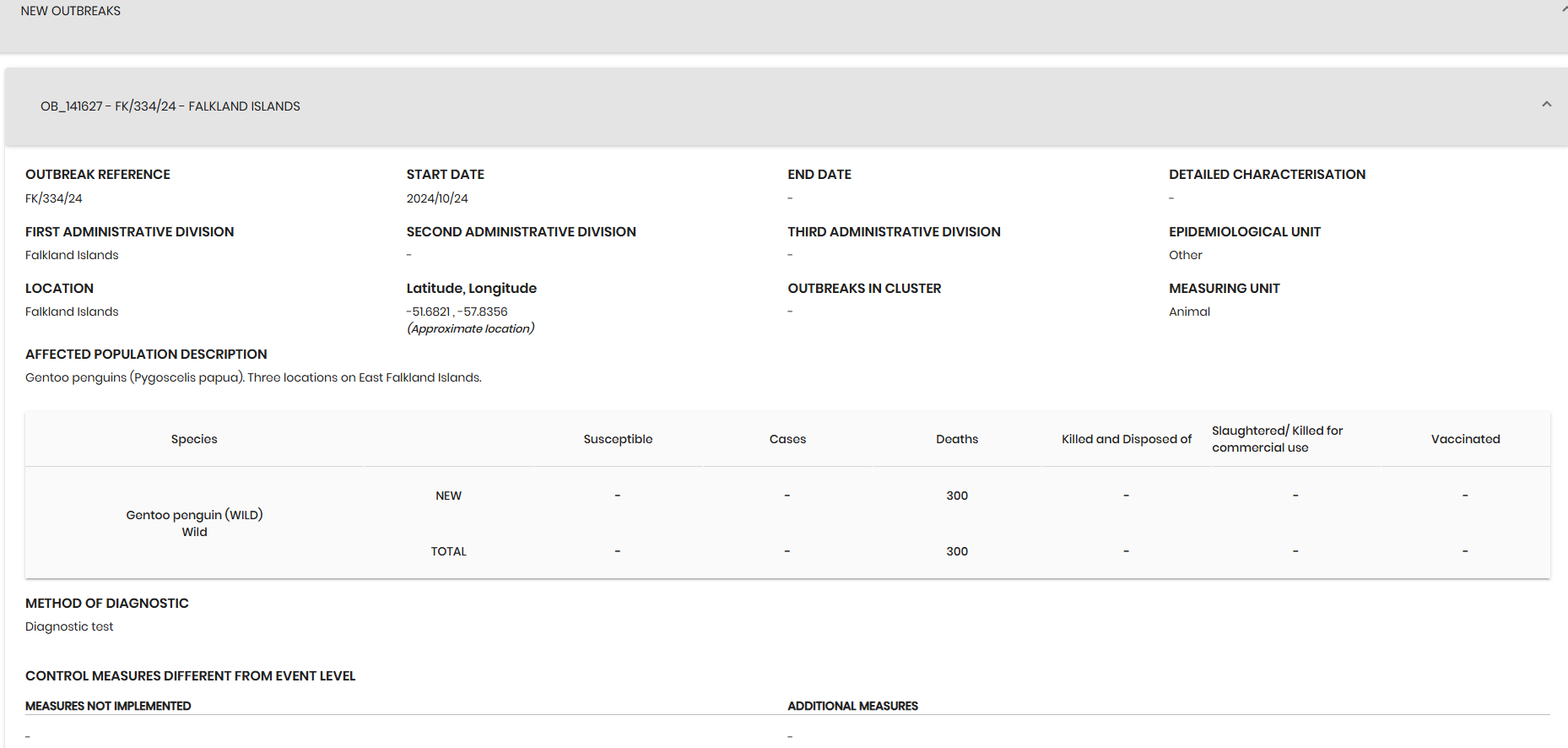Click the OUTBREAKS IN CLUSTER label
The width and height of the screenshot is (1568, 748).
point(864,289)
